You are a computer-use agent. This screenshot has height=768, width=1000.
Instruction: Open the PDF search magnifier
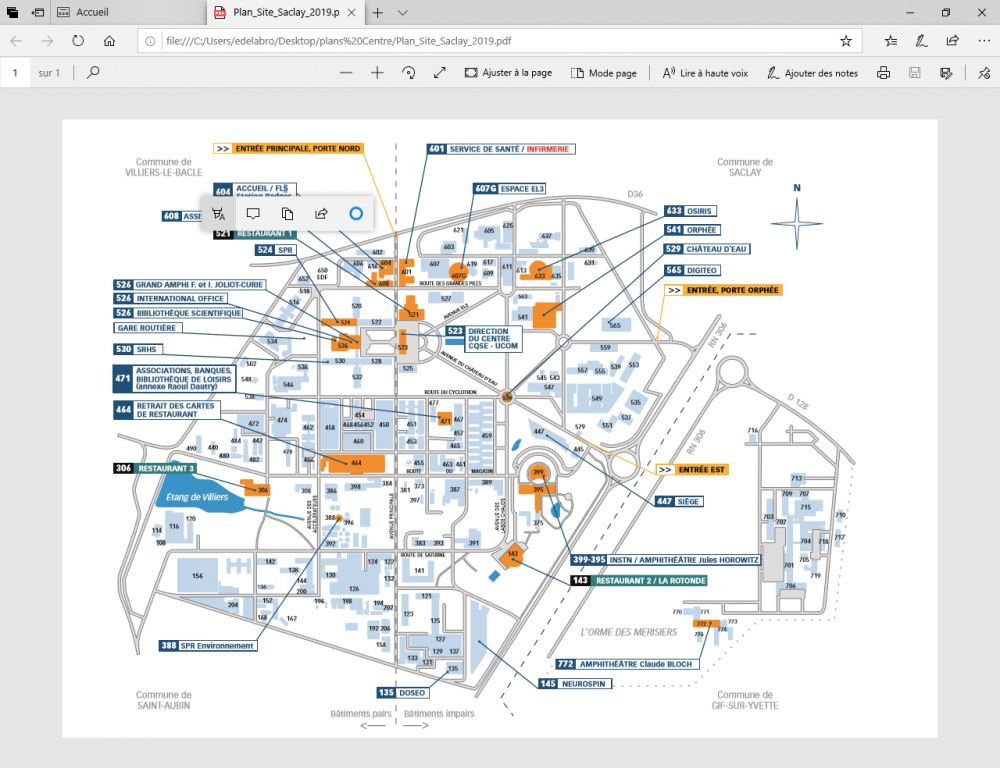click(x=93, y=73)
